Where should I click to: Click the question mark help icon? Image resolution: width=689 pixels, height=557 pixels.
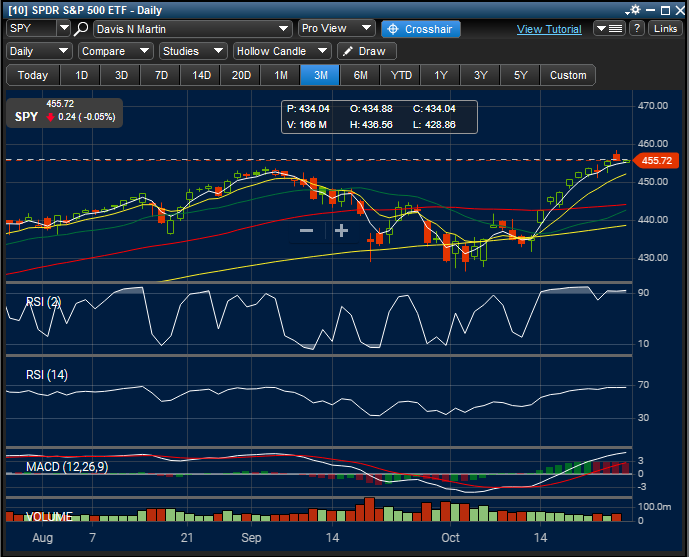click(636, 29)
